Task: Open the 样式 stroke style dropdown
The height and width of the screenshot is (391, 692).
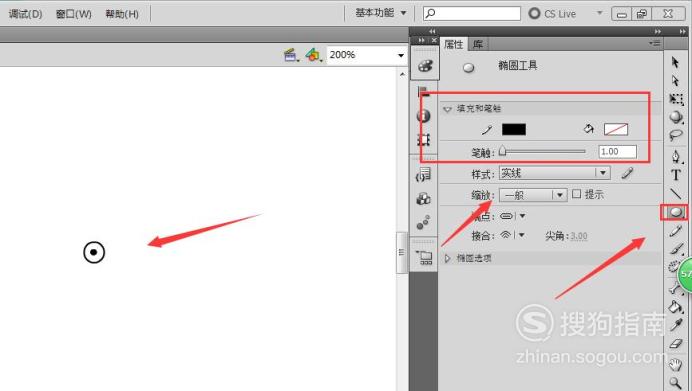Action: tap(555, 173)
